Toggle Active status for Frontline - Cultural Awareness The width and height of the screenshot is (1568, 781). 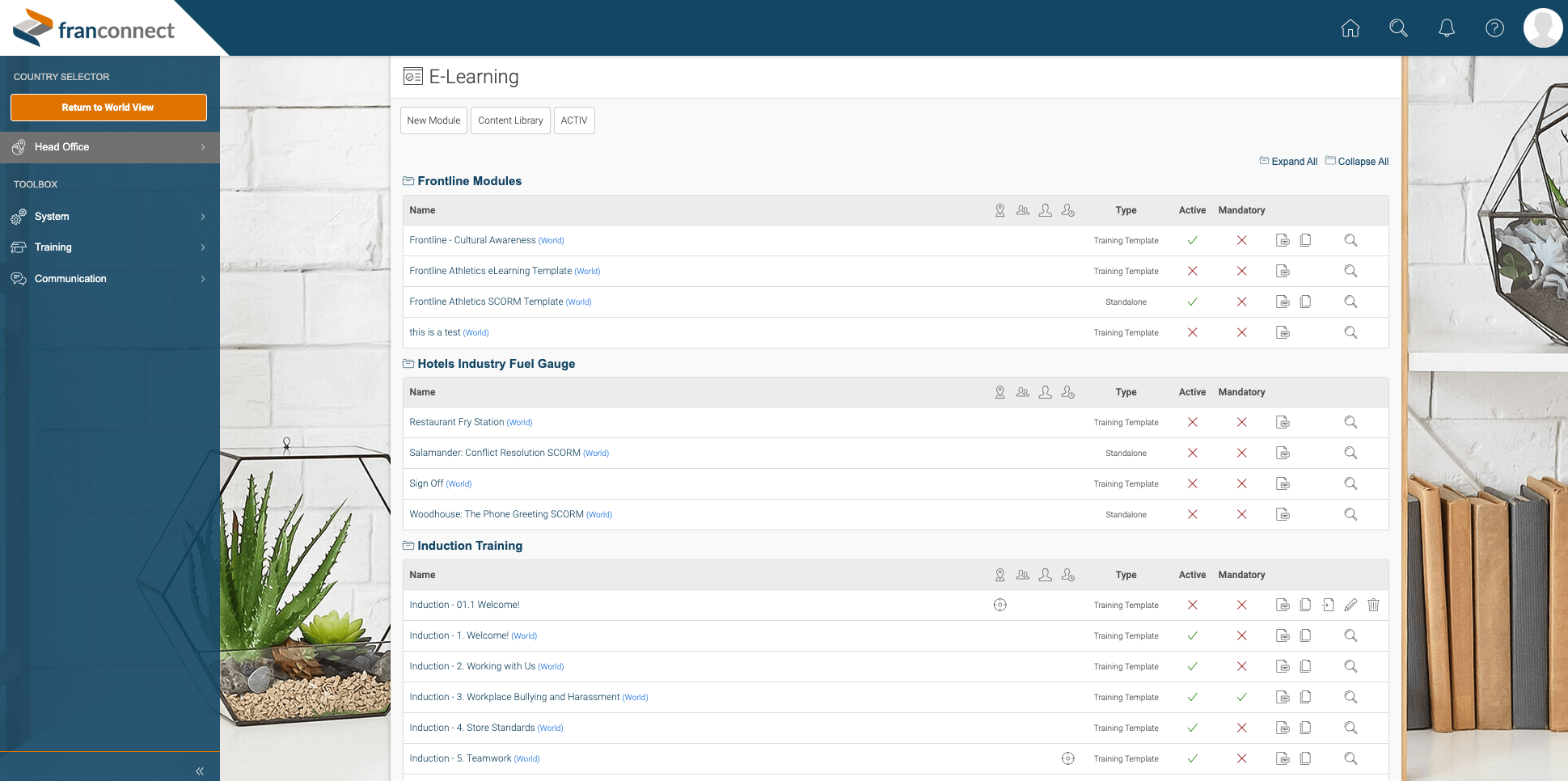(1192, 240)
